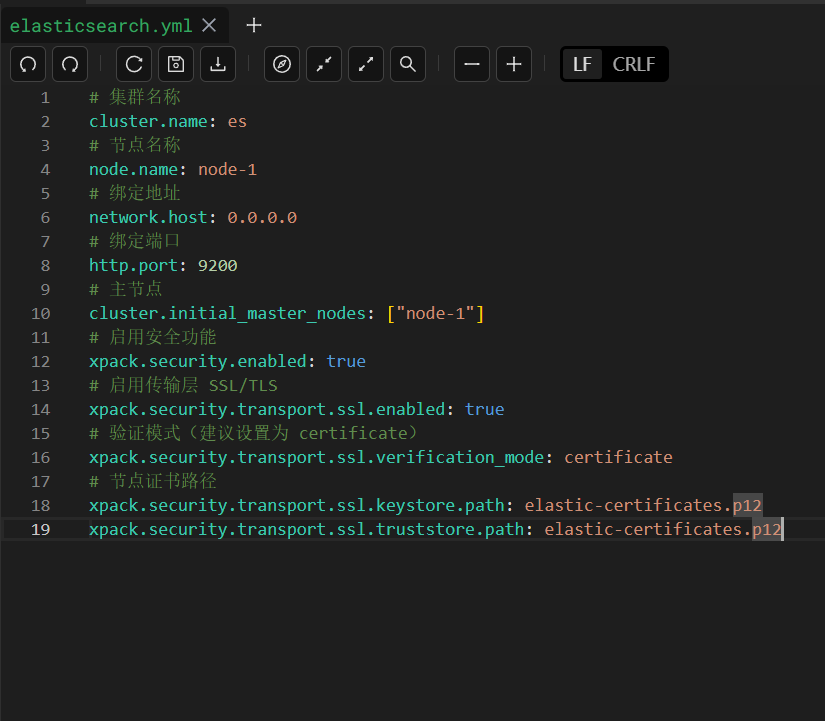
Task: Click the 'node-1' value on line 4
Action: tap(227, 169)
